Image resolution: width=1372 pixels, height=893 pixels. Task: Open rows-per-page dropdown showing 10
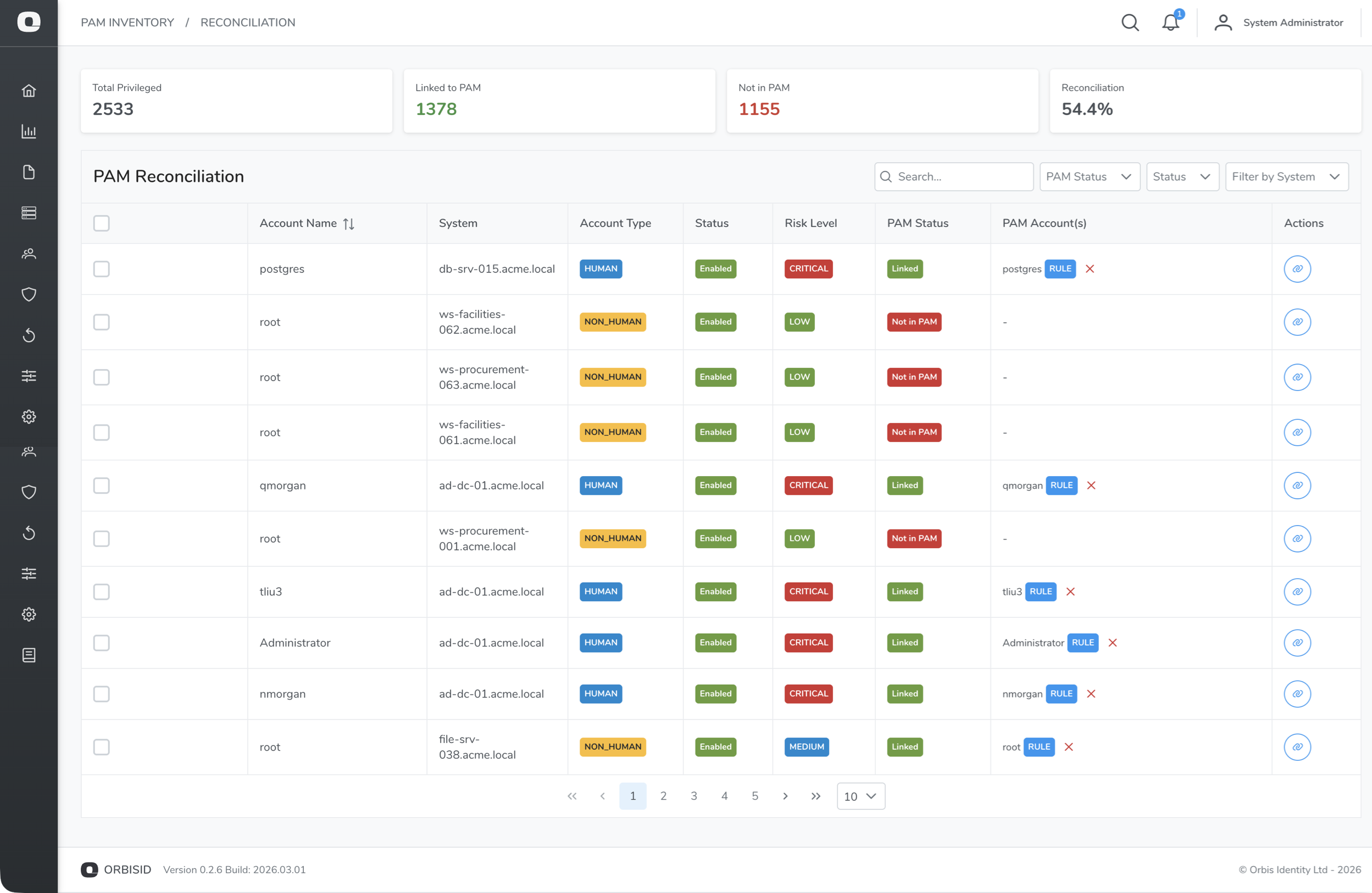pos(860,796)
